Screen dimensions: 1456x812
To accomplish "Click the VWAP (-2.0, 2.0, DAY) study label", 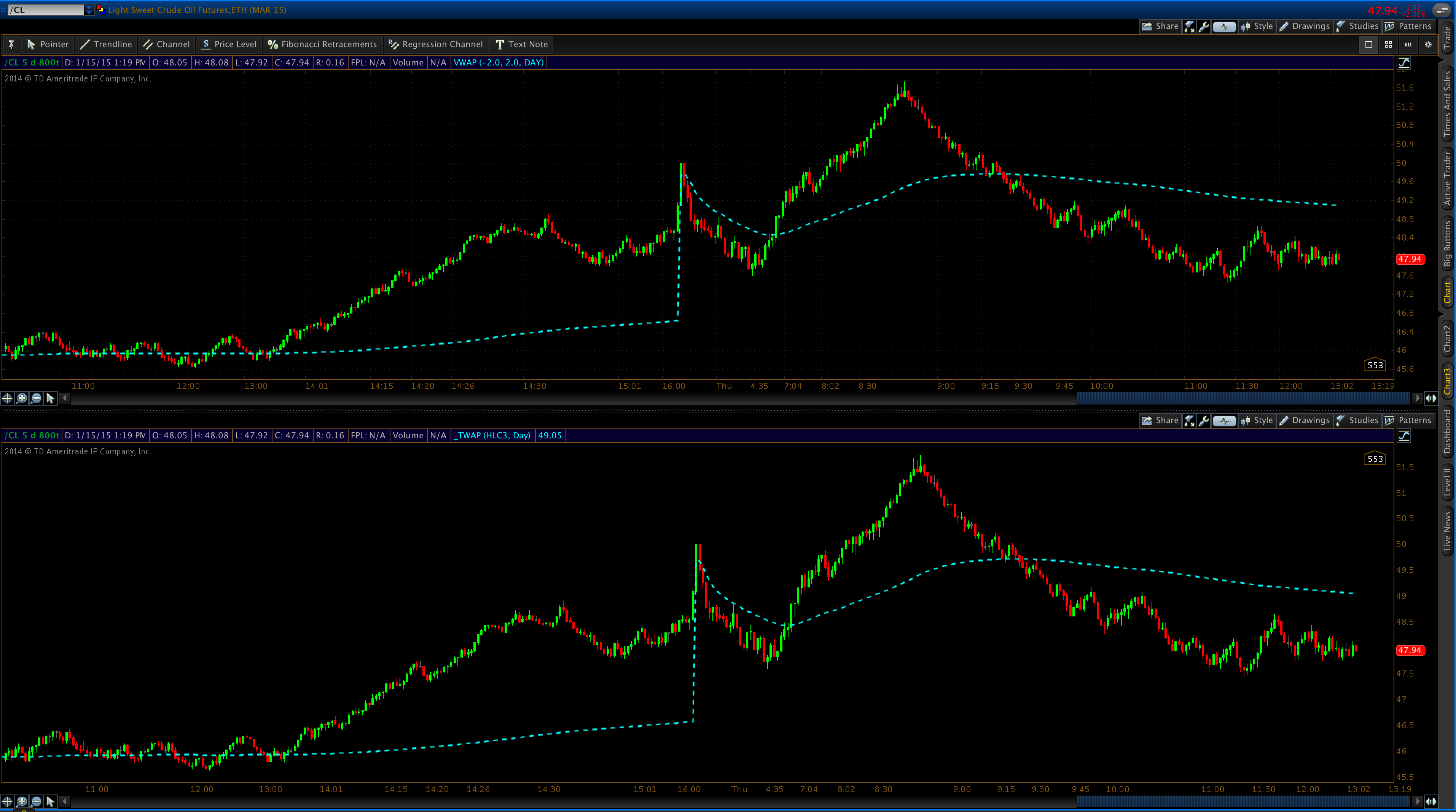I will (x=499, y=63).
